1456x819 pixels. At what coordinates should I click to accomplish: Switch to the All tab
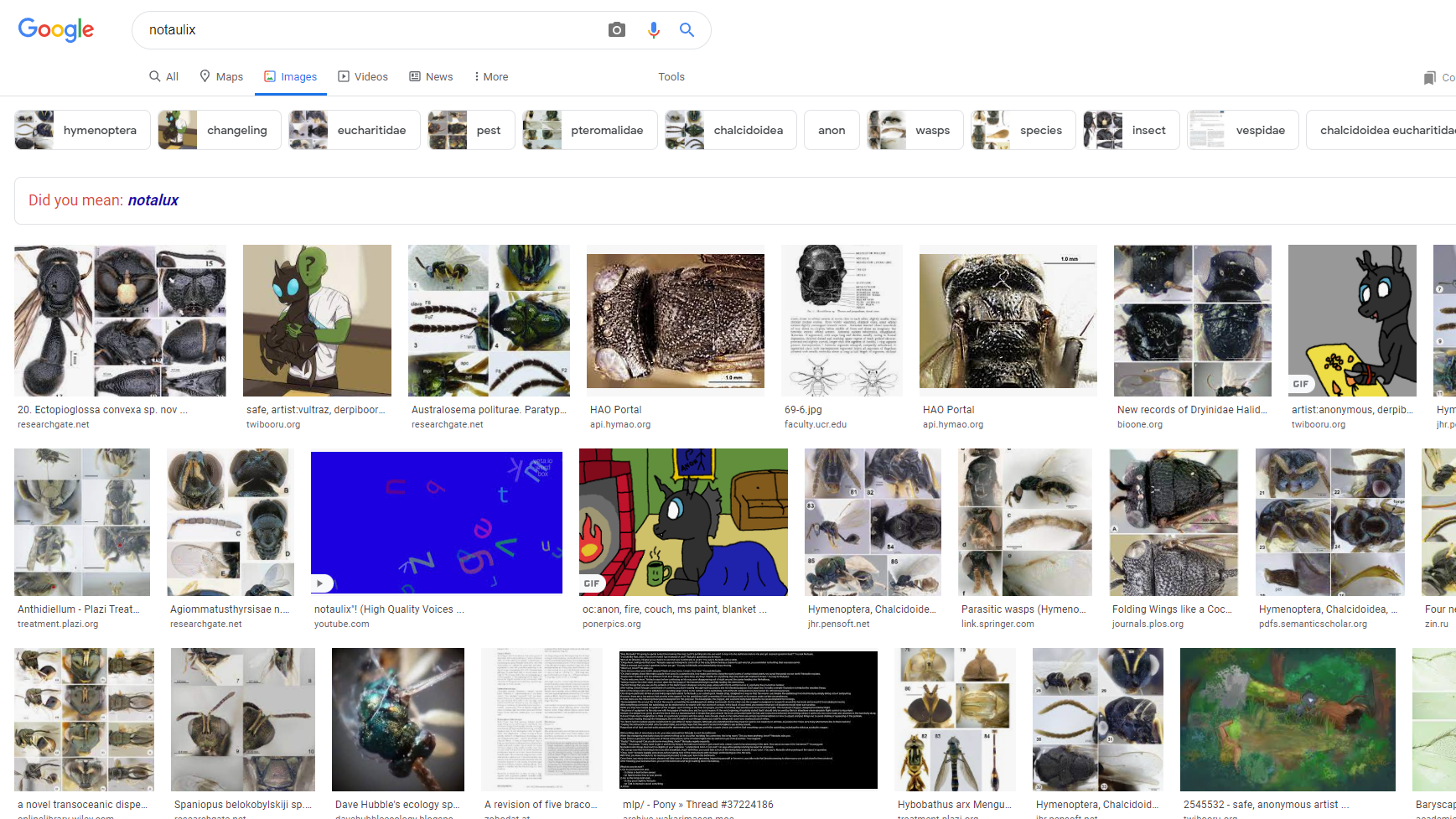[163, 76]
